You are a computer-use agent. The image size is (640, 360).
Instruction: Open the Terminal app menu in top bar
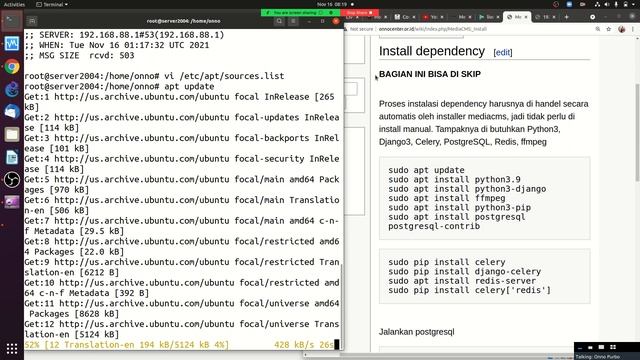[52, 4]
